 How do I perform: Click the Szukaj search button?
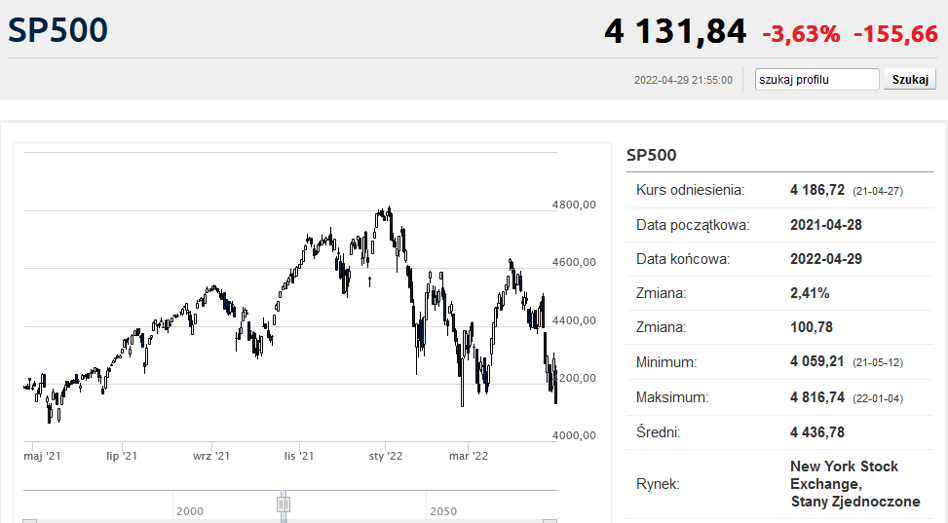(909, 79)
